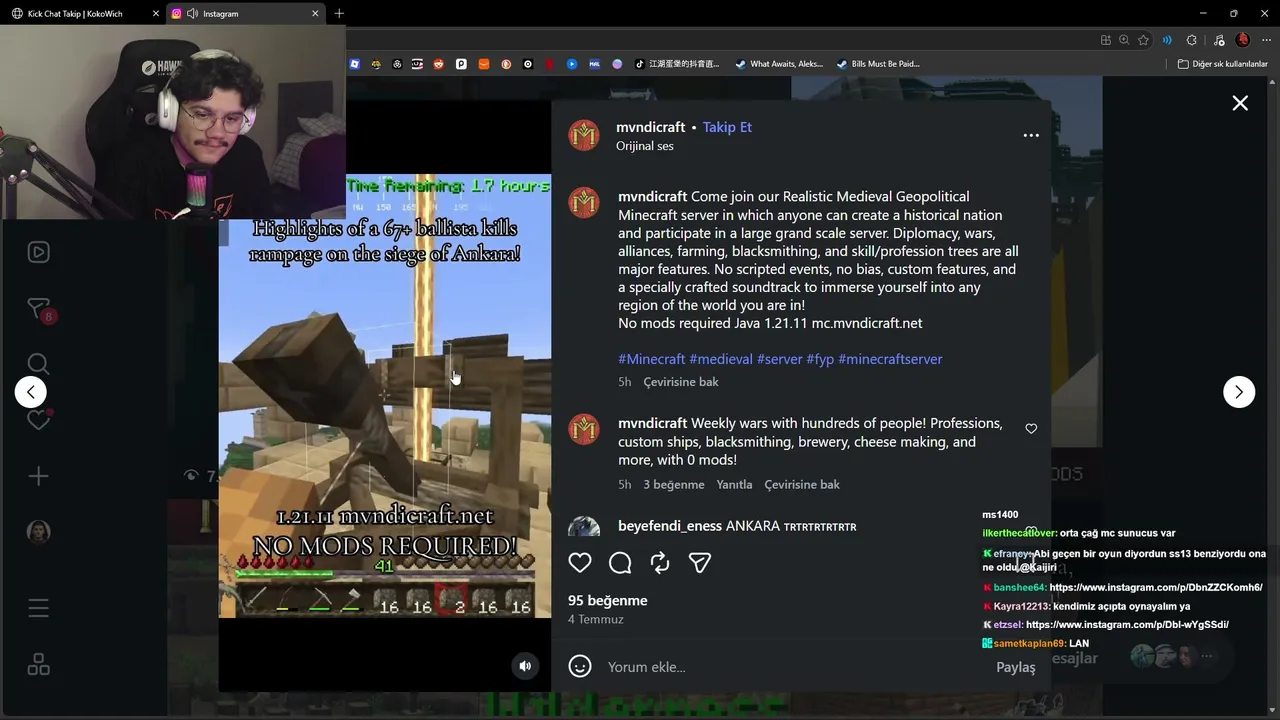
Task: Open the mvndicraft username in post header
Action: click(x=651, y=127)
